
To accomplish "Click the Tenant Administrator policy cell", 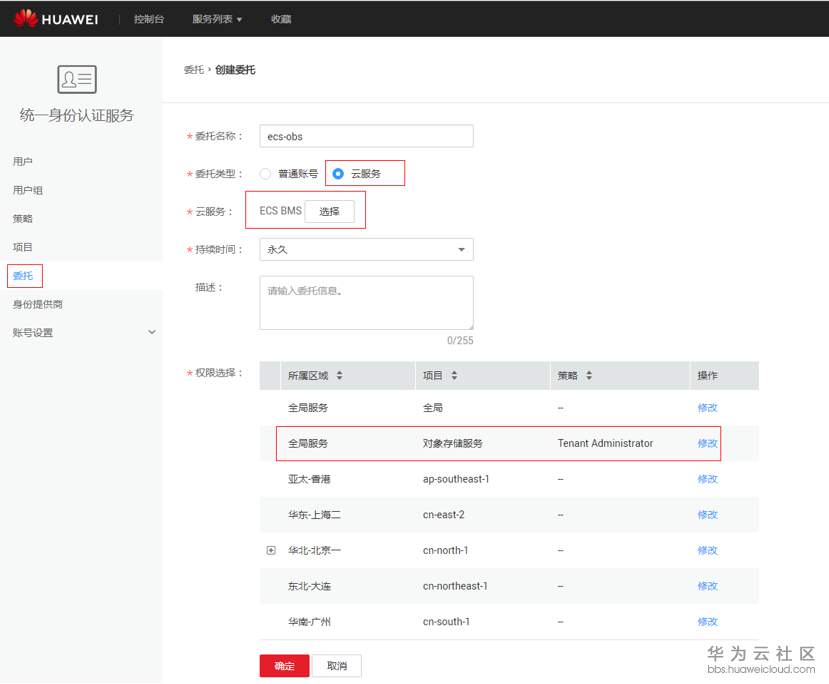I will [x=605, y=443].
